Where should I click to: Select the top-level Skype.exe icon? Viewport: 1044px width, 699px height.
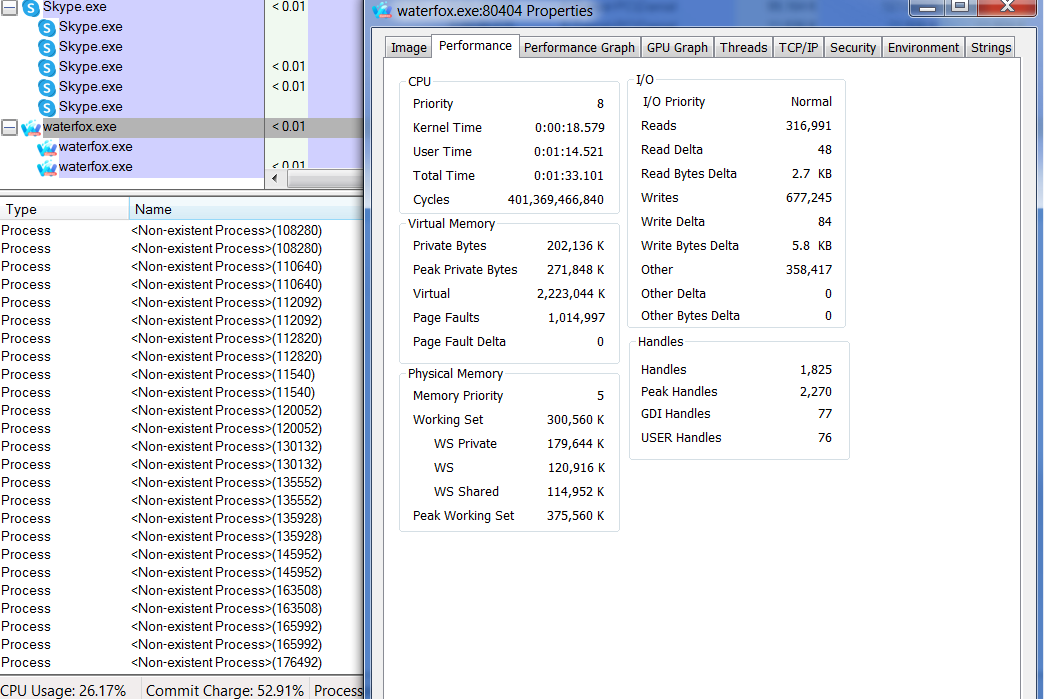coord(31,7)
